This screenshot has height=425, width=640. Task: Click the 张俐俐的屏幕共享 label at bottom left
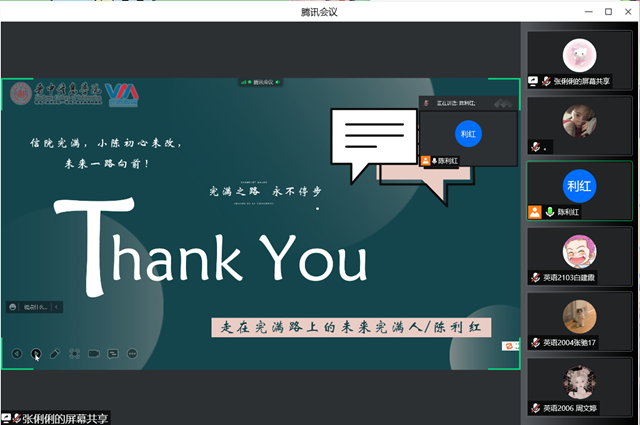coord(62,418)
